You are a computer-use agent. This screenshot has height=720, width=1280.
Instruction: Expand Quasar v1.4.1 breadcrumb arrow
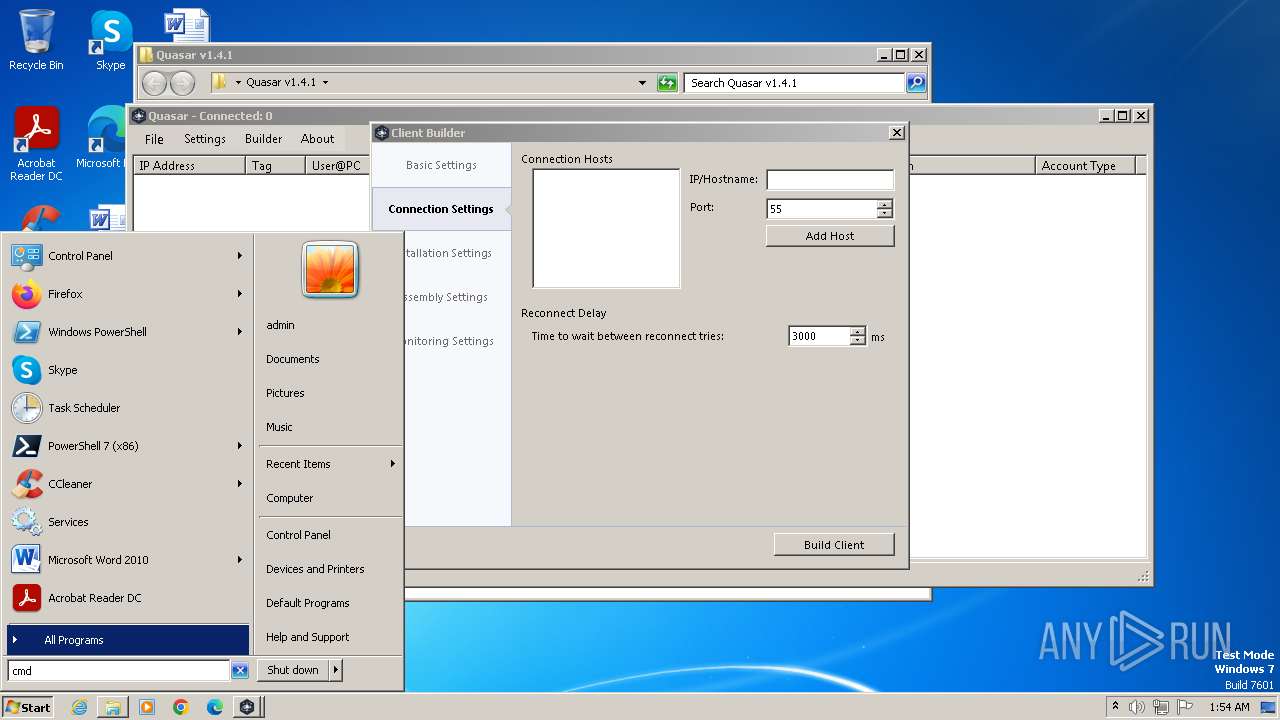click(x=325, y=83)
